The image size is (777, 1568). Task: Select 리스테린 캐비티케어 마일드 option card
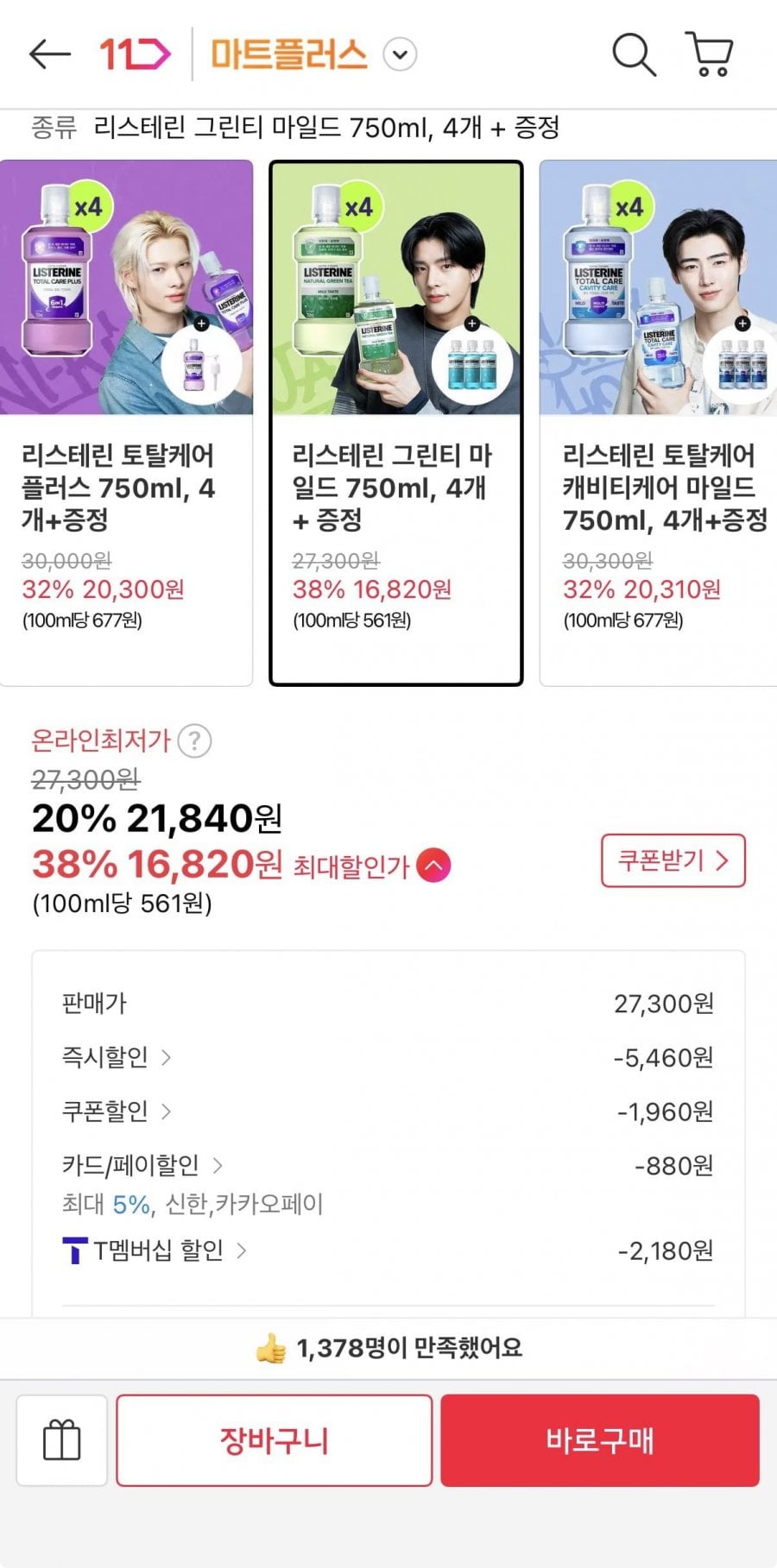pos(659,423)
